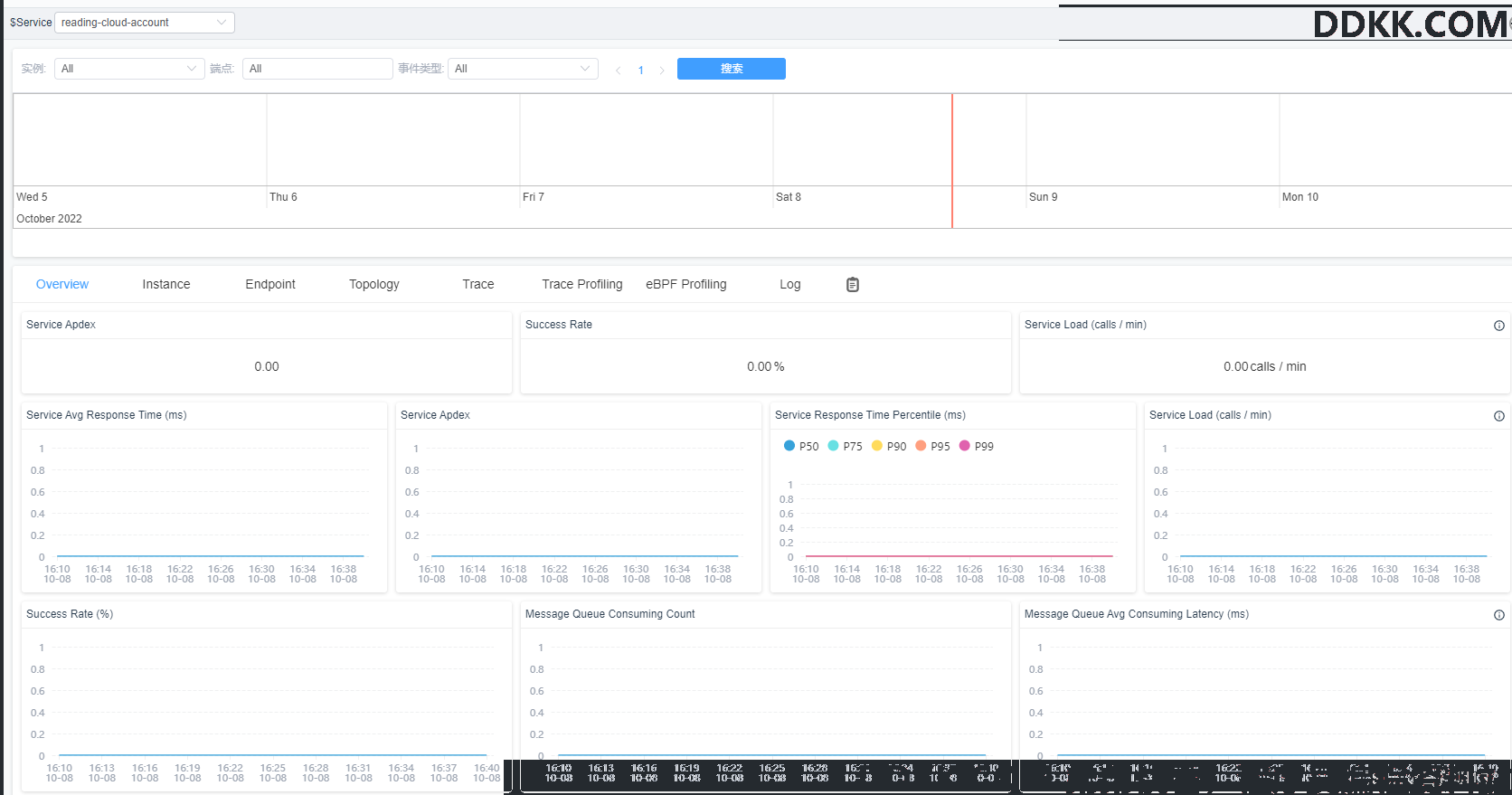This screenshot has width=1512, height=795.
Task: Open the eBPF Profiling tab
Action: pyautogui.click(x=686, y=284)
